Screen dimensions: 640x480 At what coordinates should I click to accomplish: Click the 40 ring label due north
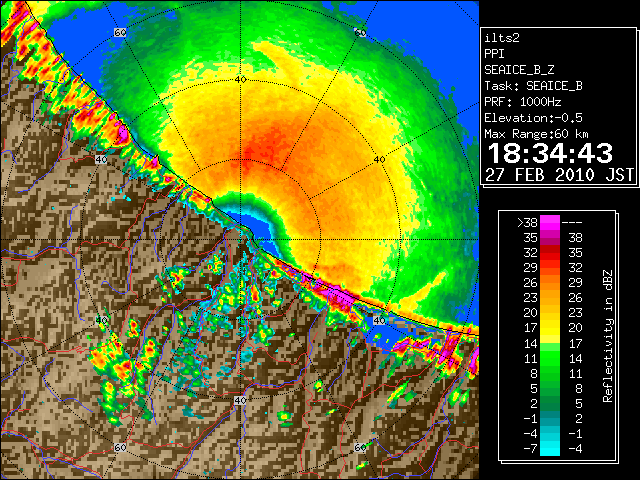(240, 80)
